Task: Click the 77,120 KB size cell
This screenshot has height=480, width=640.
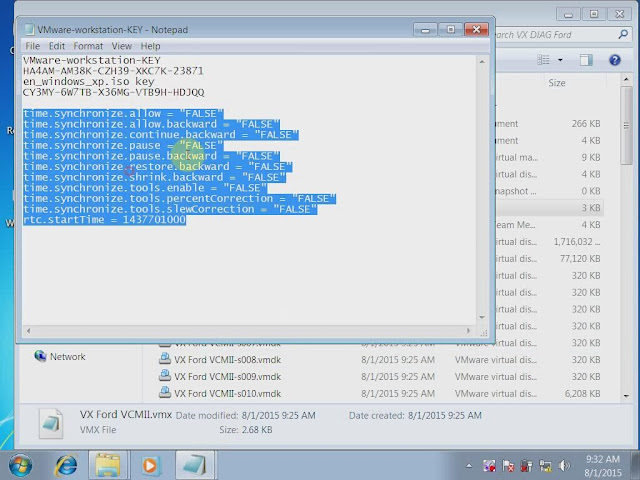Action: click(580, 259)
